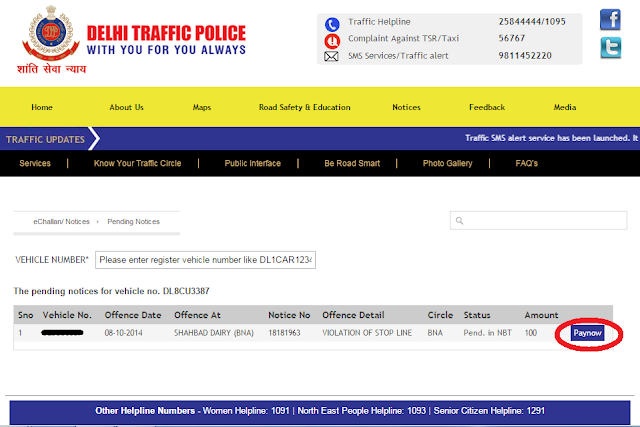Click the Other Helpline Numbers footer bar
Screen dimensions: 640x427
320,411
